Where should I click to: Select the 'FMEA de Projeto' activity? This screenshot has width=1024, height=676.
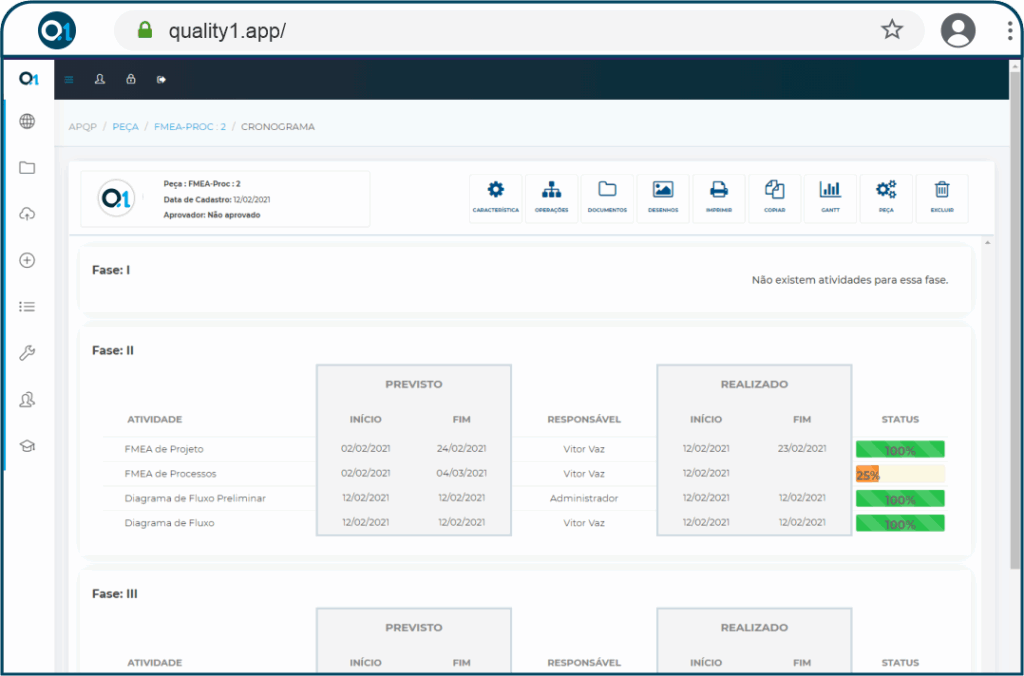point(164,449)
